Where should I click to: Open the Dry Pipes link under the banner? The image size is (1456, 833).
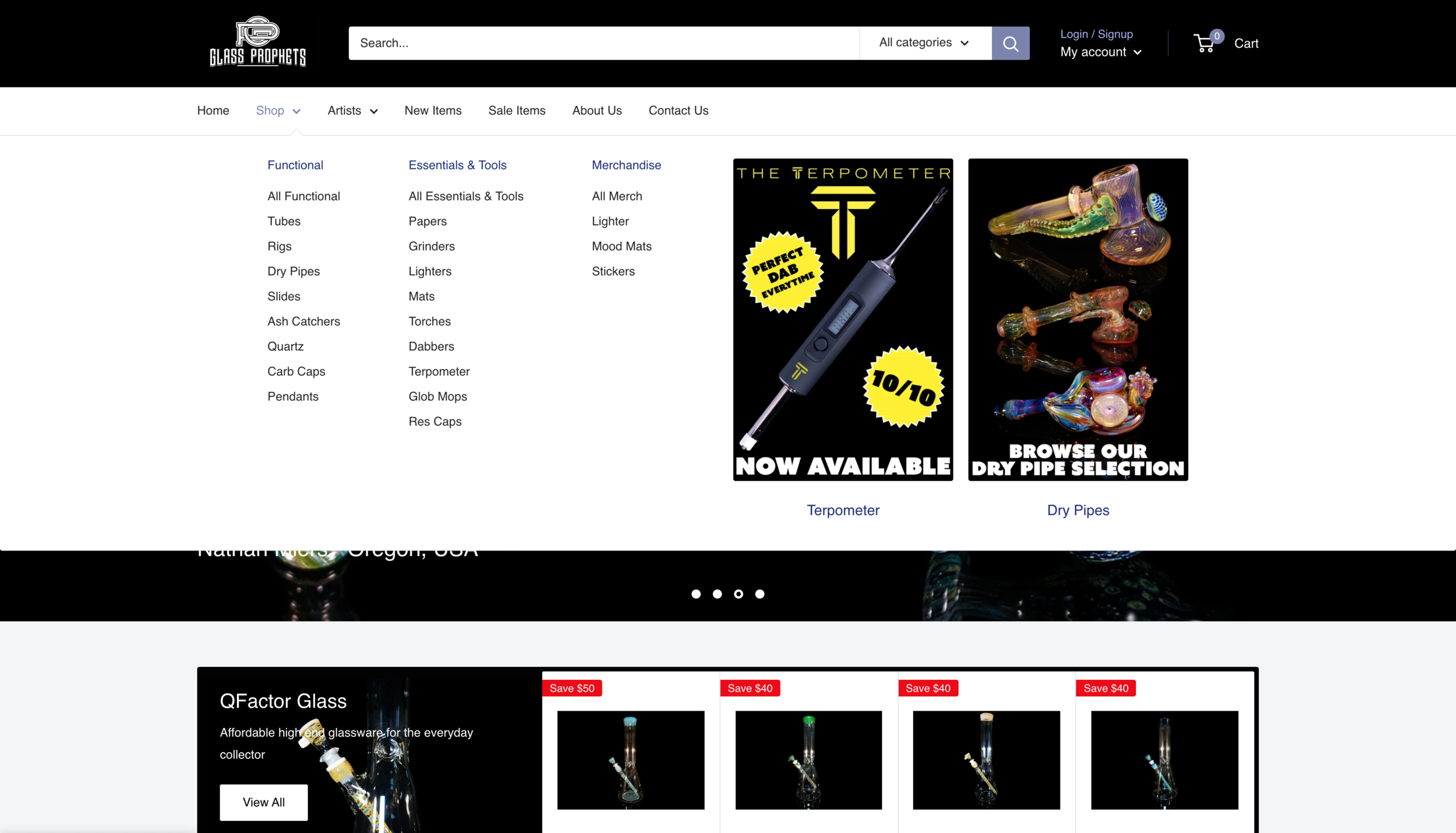tap(1078, 510)
